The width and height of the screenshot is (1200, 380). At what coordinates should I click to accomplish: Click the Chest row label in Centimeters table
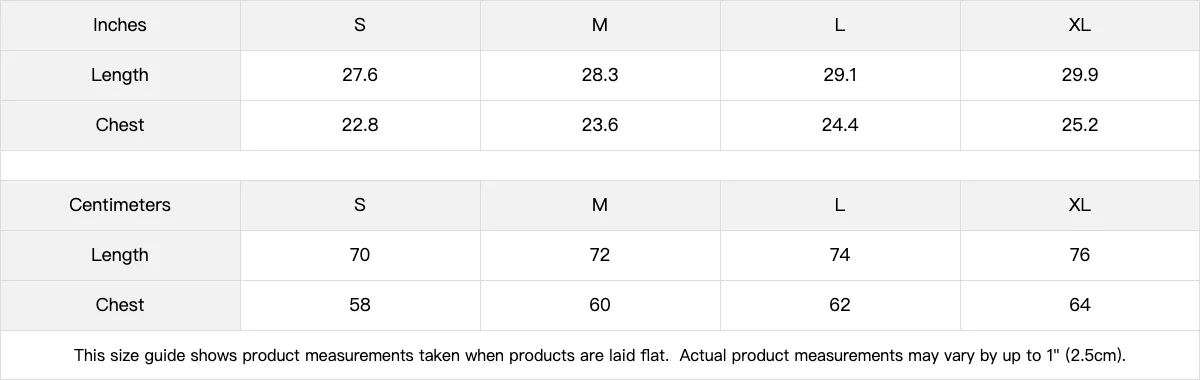pos(120,305)
